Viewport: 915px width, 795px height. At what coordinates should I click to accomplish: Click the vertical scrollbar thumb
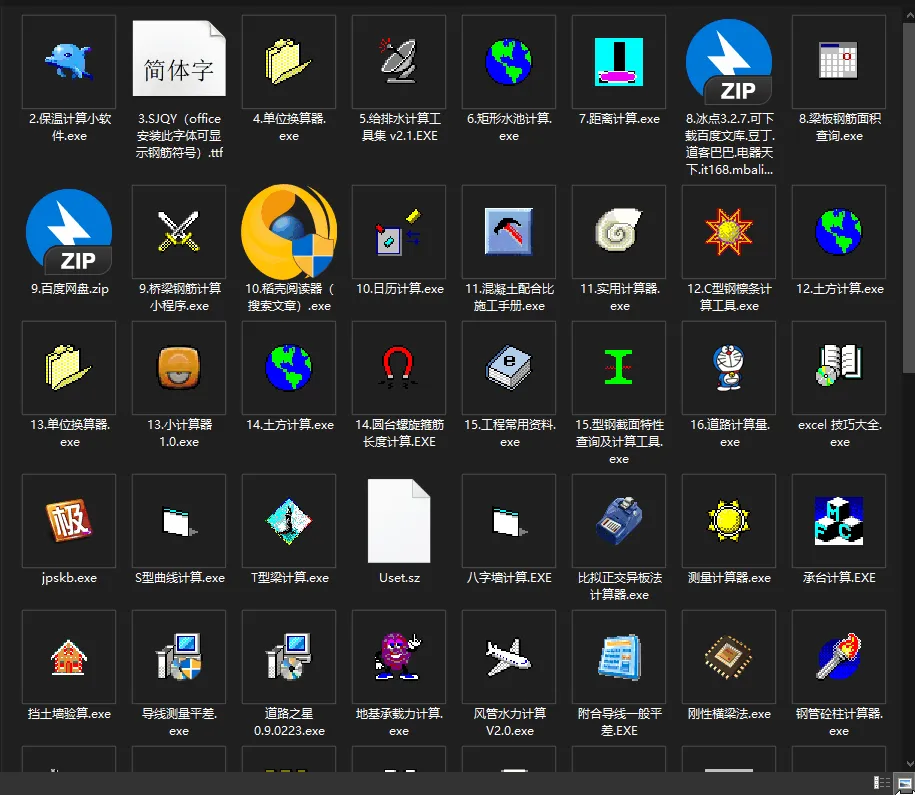(x=909, y=198)
